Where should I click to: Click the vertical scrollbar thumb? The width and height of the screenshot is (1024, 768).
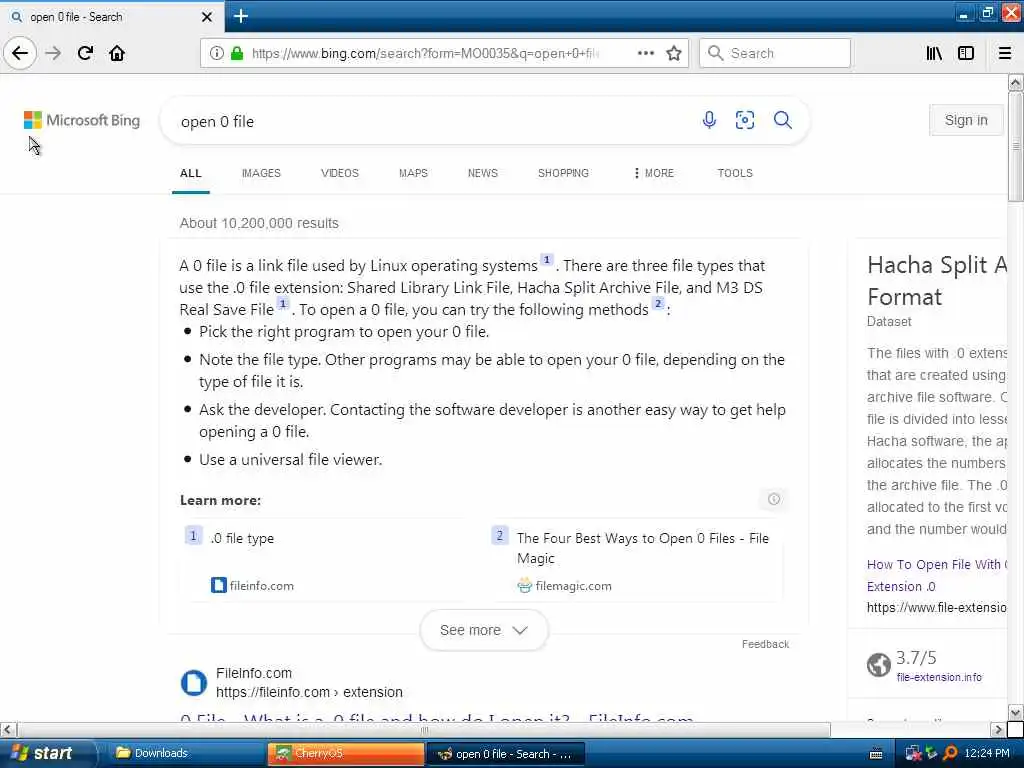coord(1015,146)
